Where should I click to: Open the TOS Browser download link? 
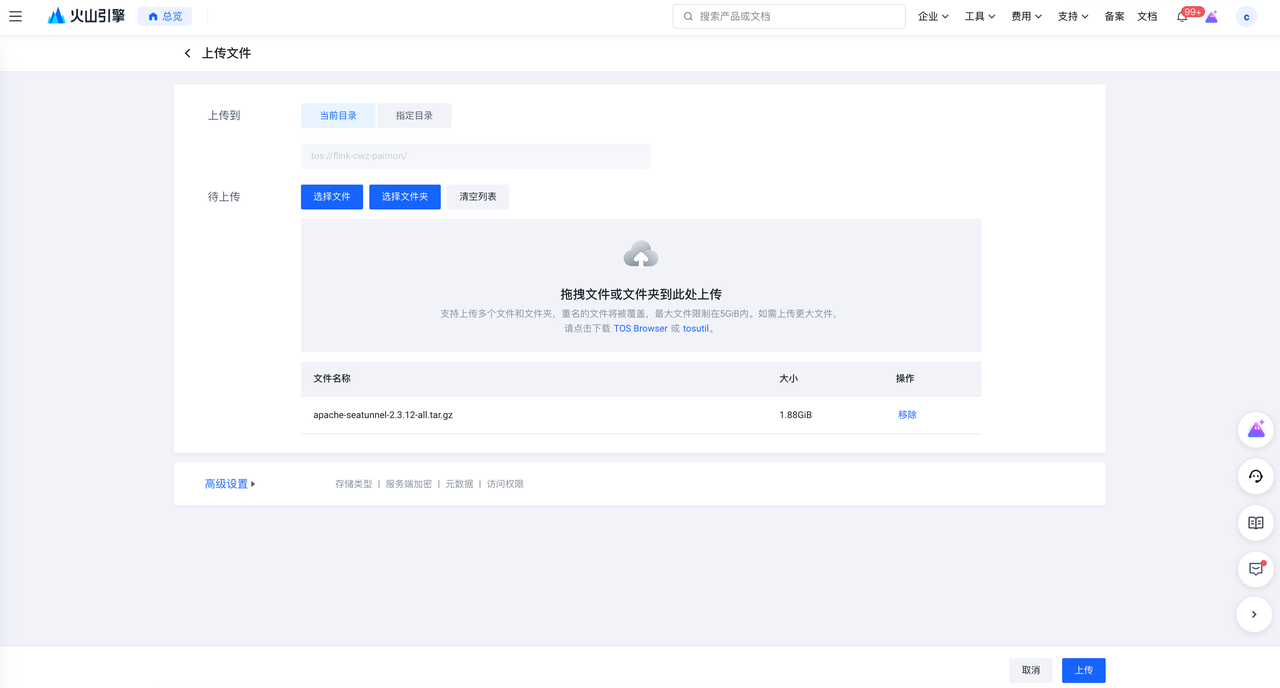click(640, 328)
